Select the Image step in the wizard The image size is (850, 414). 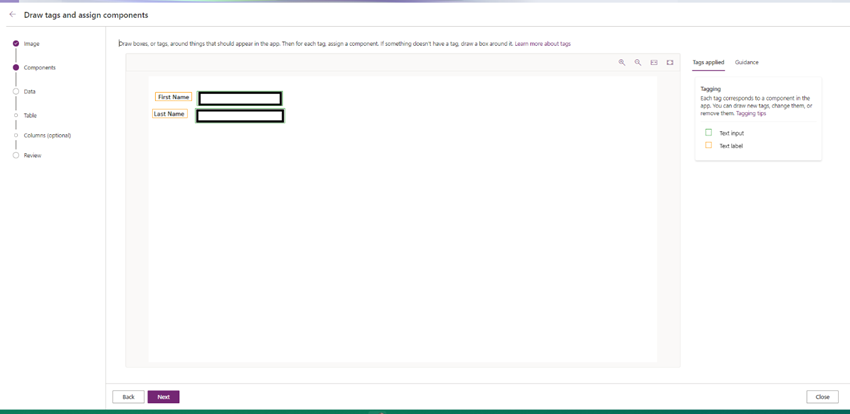[31, 43]
